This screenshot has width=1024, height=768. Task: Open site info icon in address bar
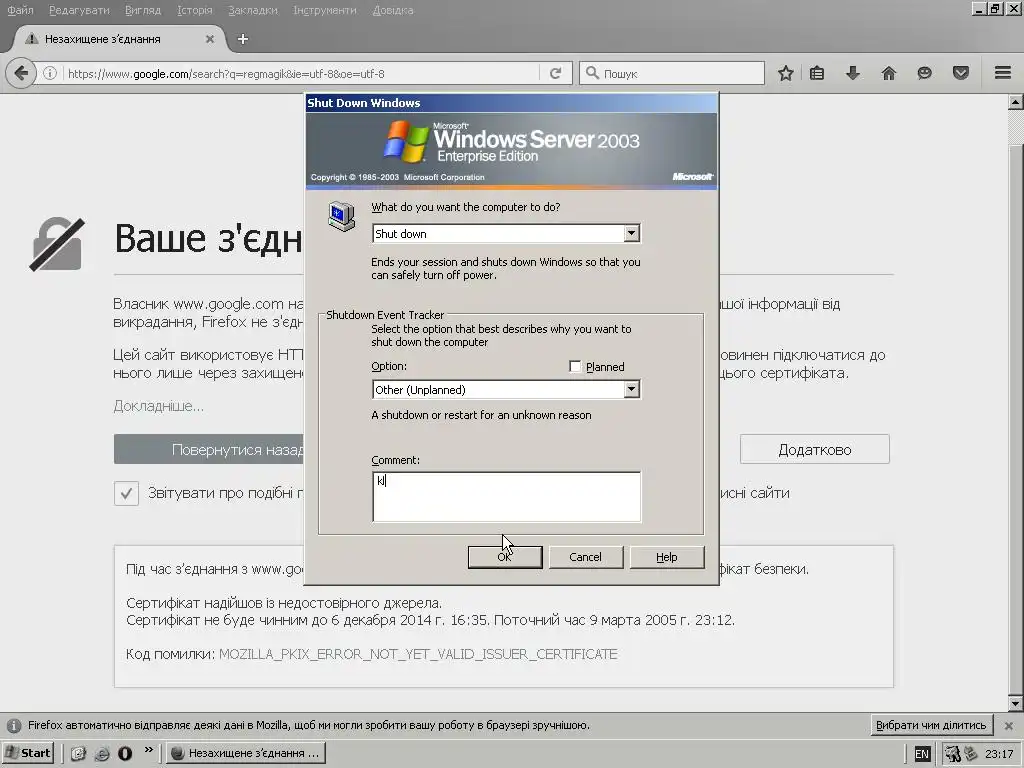[50, 73]
